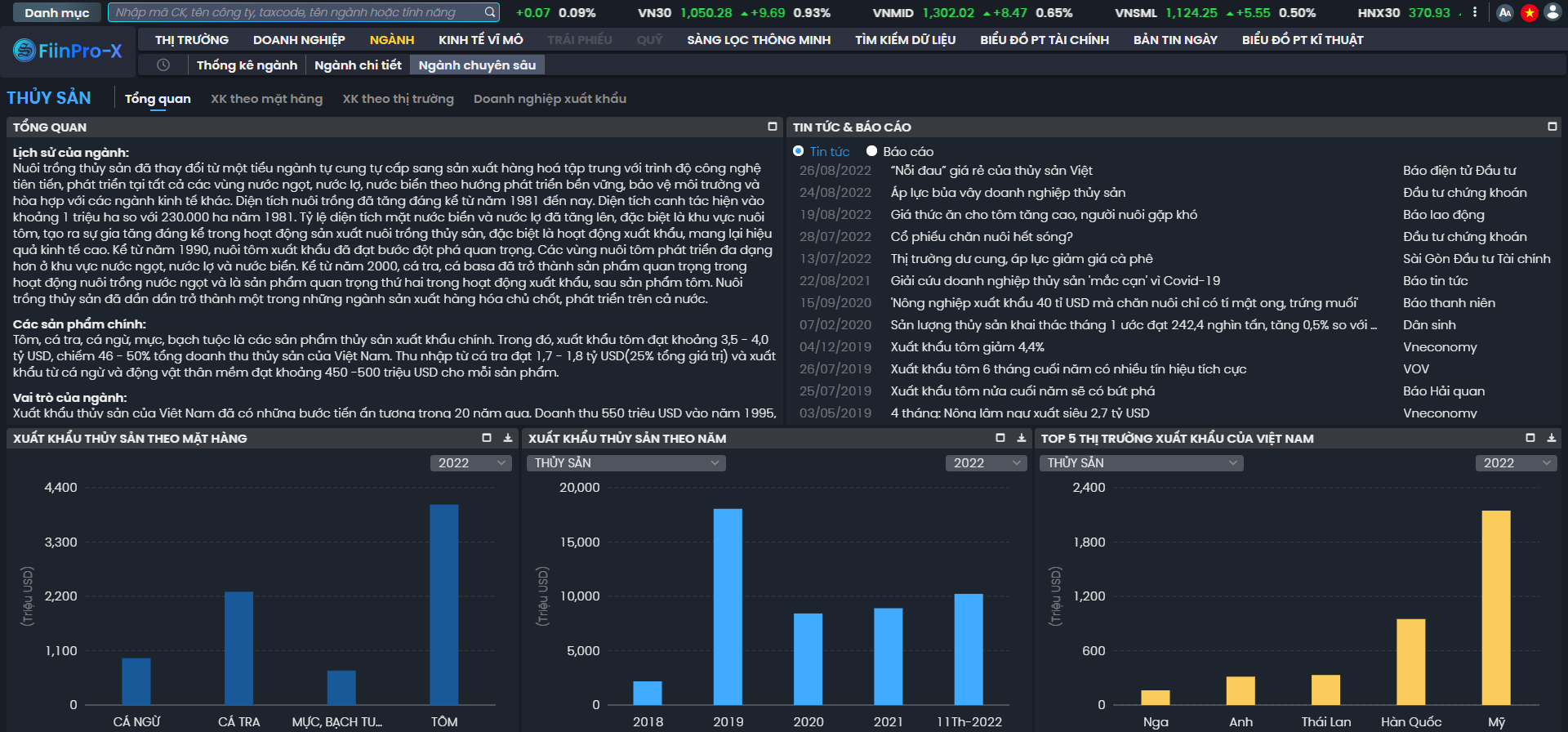Viewport: 1568px width, 732px height.
Task: Click the Vietnam flag language icon
Action: (1530, 12)
